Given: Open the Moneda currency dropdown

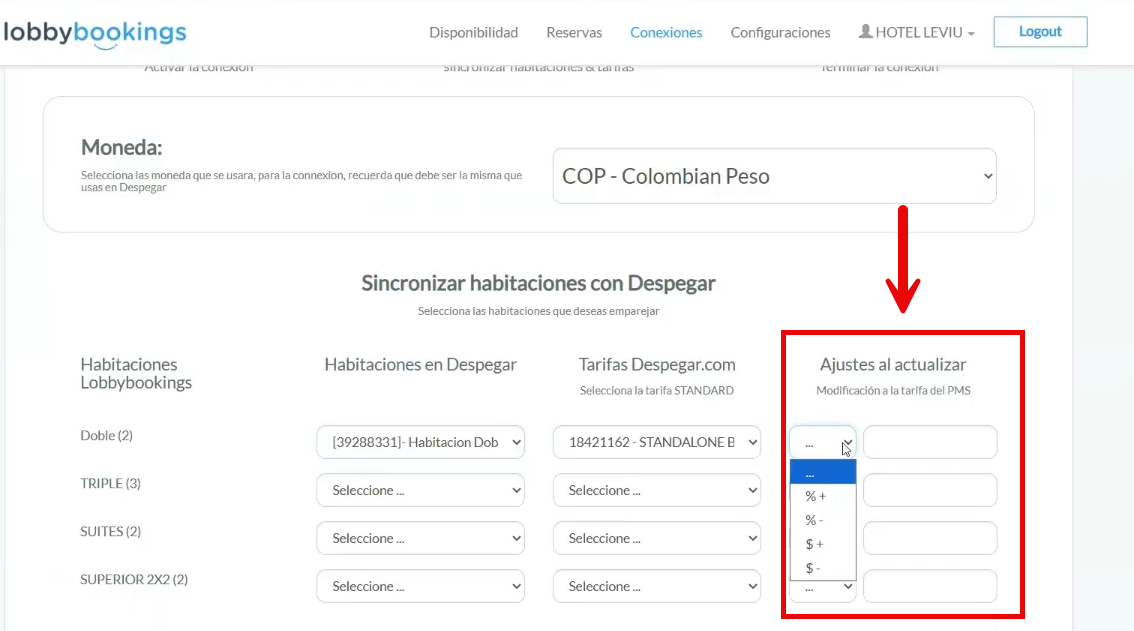Looking at the screenshot, I should pyautogui.click(x=775, y=176).
